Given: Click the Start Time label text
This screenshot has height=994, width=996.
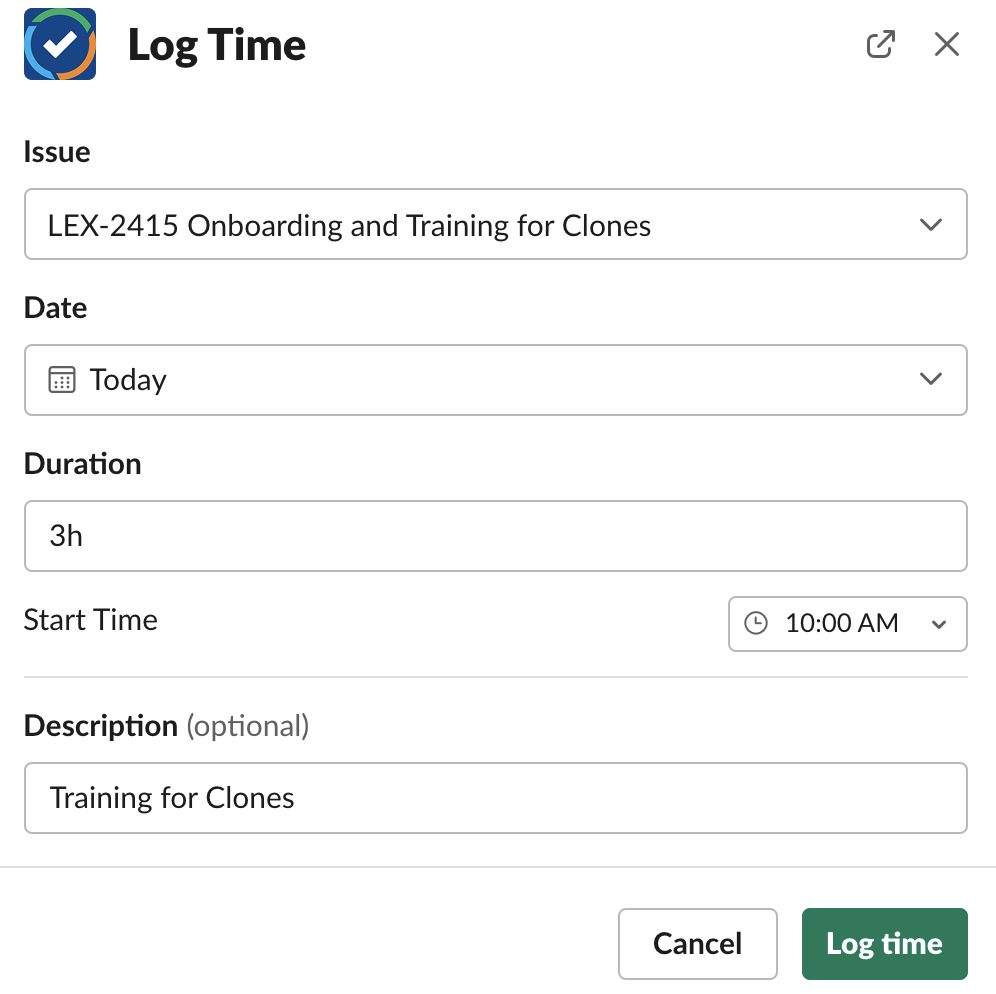Looking at the screenshot, I should 90,621.
